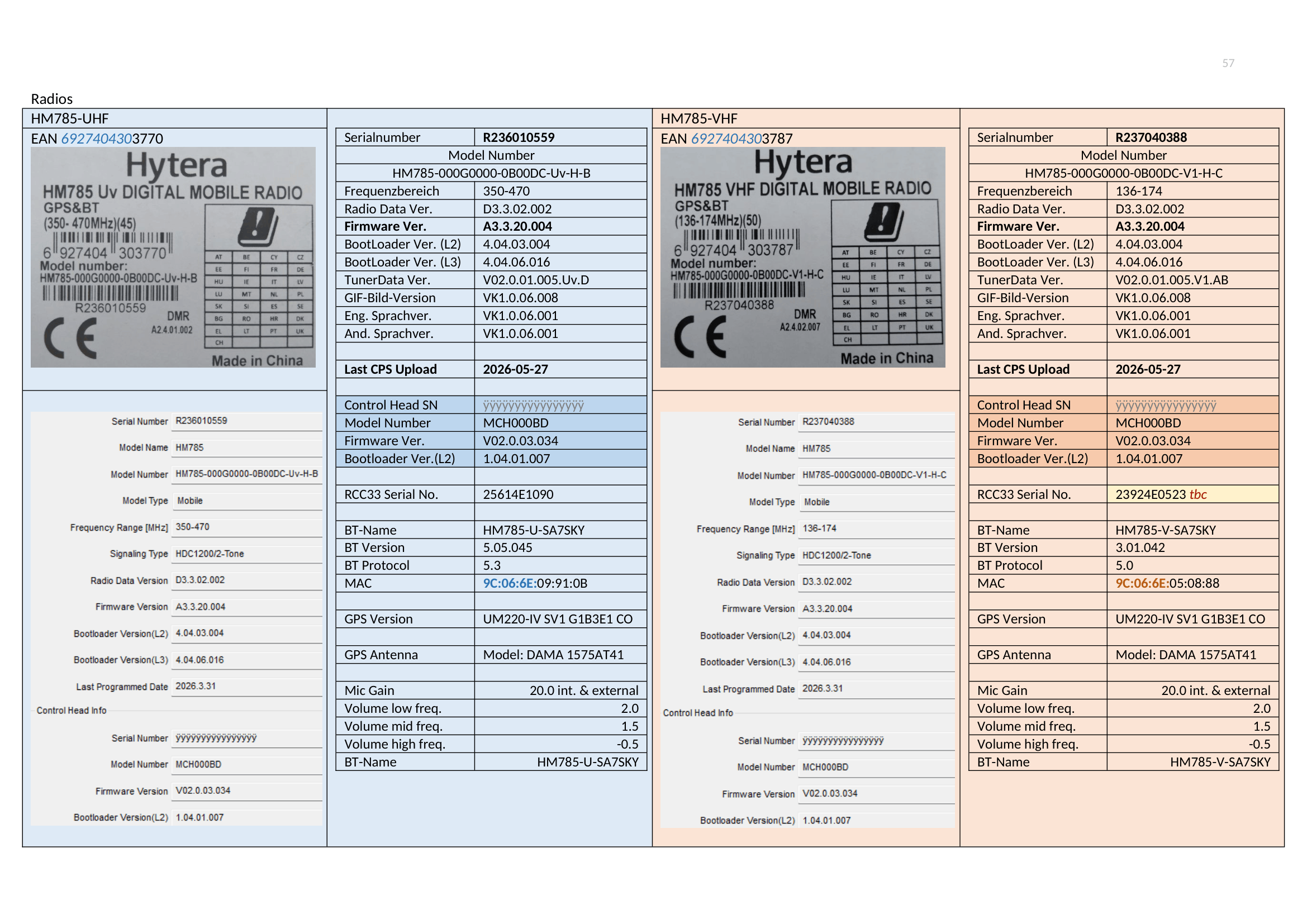Click MAC address 9C:06:6E:09:91:0B
The width and height of the screenshot is (1307, 924).
click(x=535, y=583)
